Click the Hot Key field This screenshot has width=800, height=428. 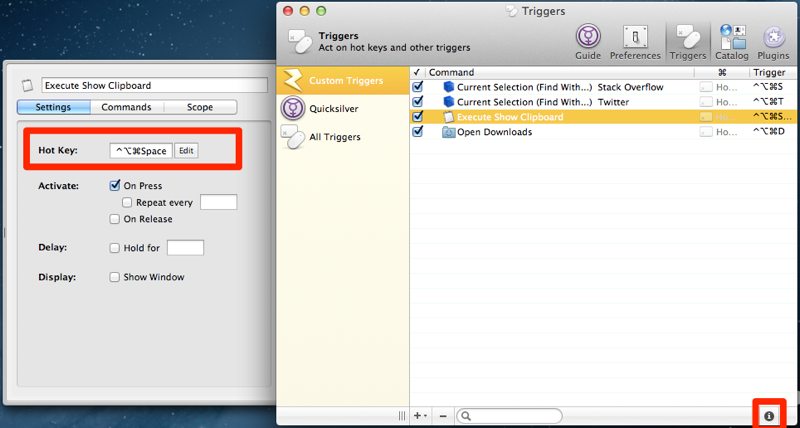click(141, 151)
